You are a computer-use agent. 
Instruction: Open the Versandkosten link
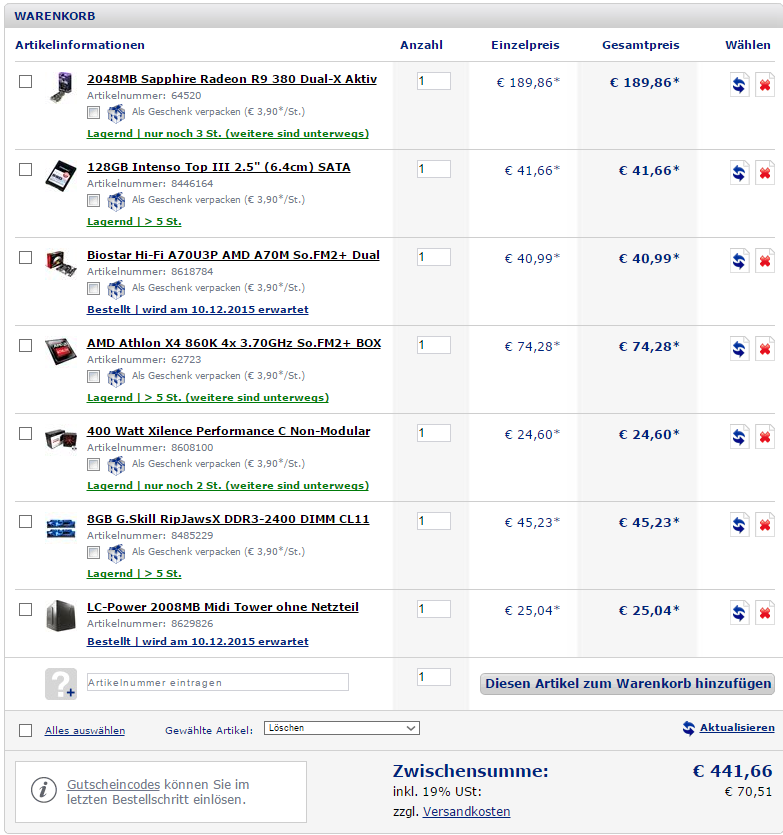[x=466, y=811]
